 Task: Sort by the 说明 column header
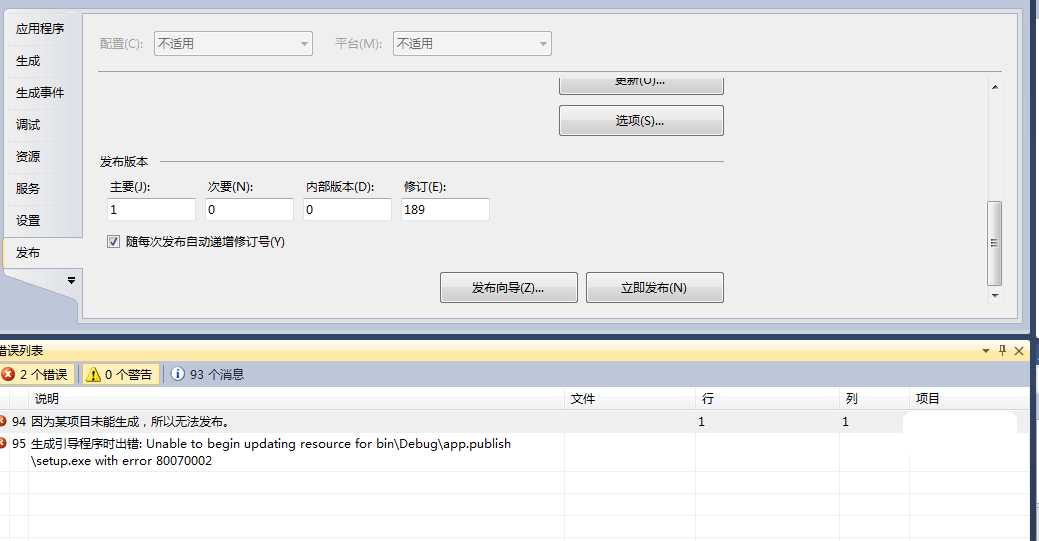coord(297,399)
